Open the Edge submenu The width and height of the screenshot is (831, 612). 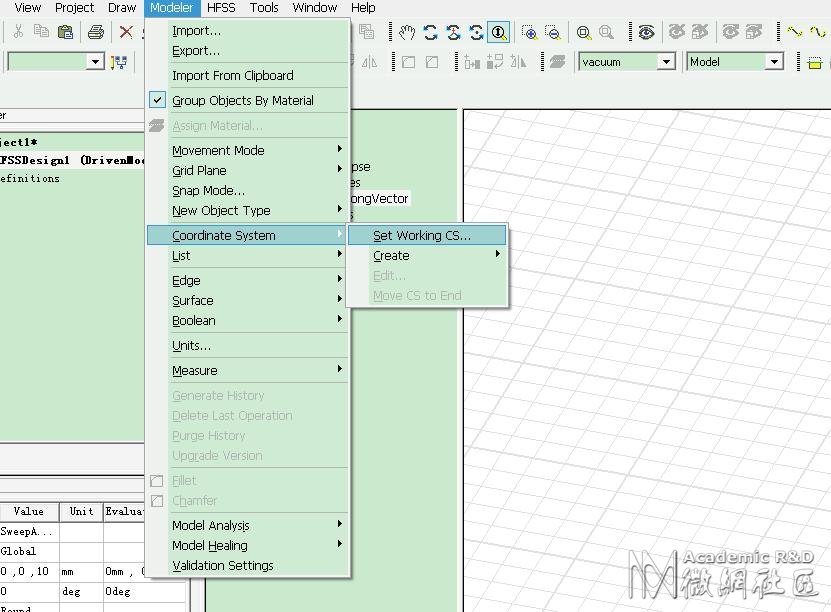(247, 280)
